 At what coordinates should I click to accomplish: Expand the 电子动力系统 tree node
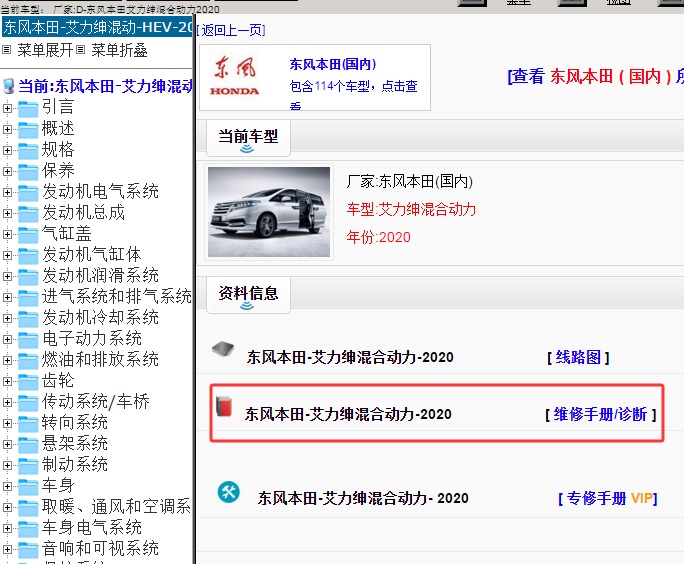click(7, 339)
